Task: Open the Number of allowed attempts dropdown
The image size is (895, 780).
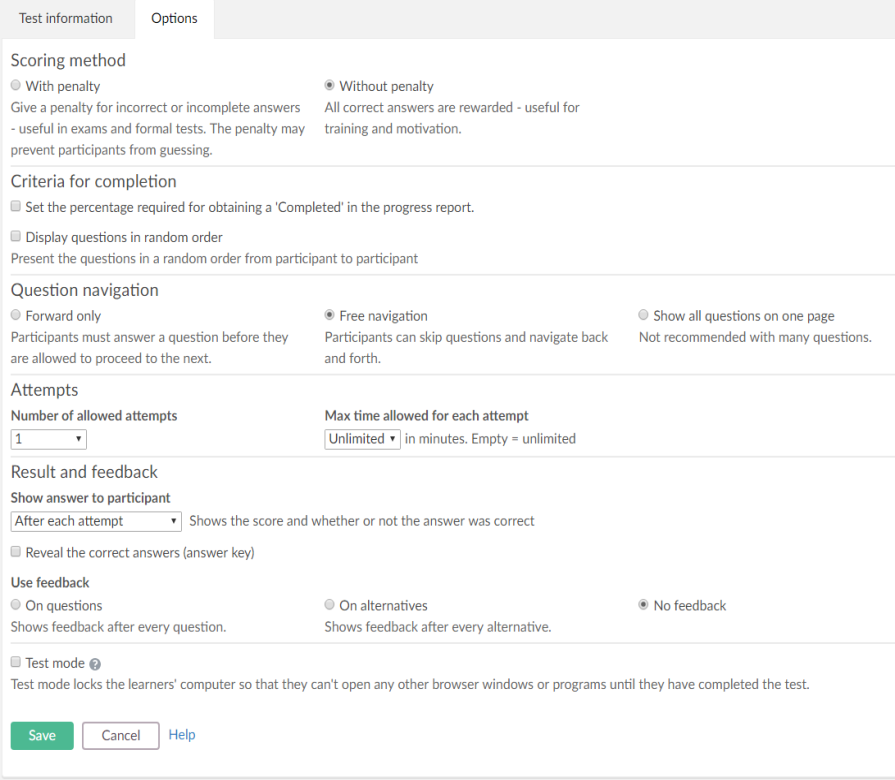Action: coord(49,439)
